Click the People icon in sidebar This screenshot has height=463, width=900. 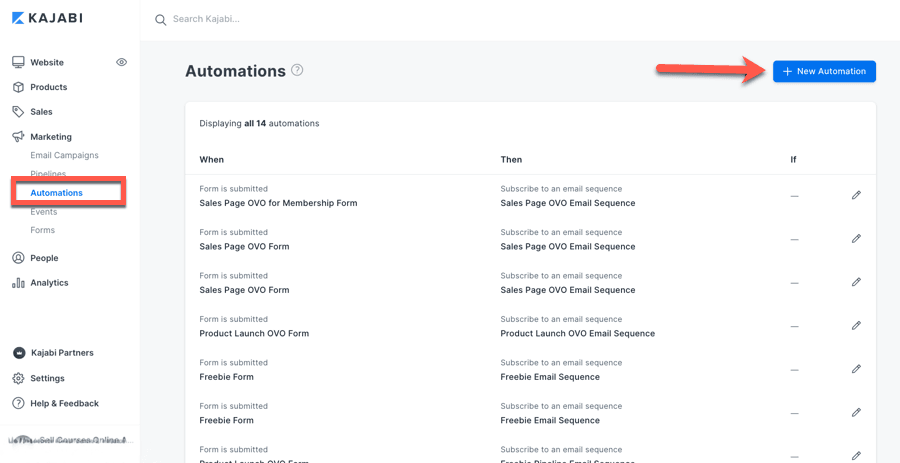pyautogui.click(x=18, y=258)
